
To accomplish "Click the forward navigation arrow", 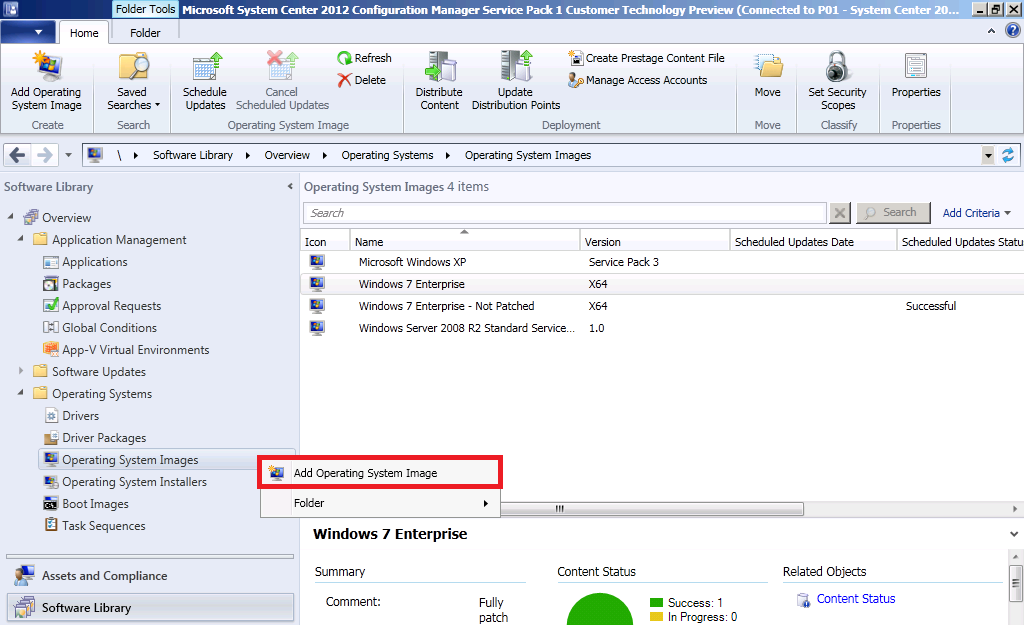I will (44, 155).
